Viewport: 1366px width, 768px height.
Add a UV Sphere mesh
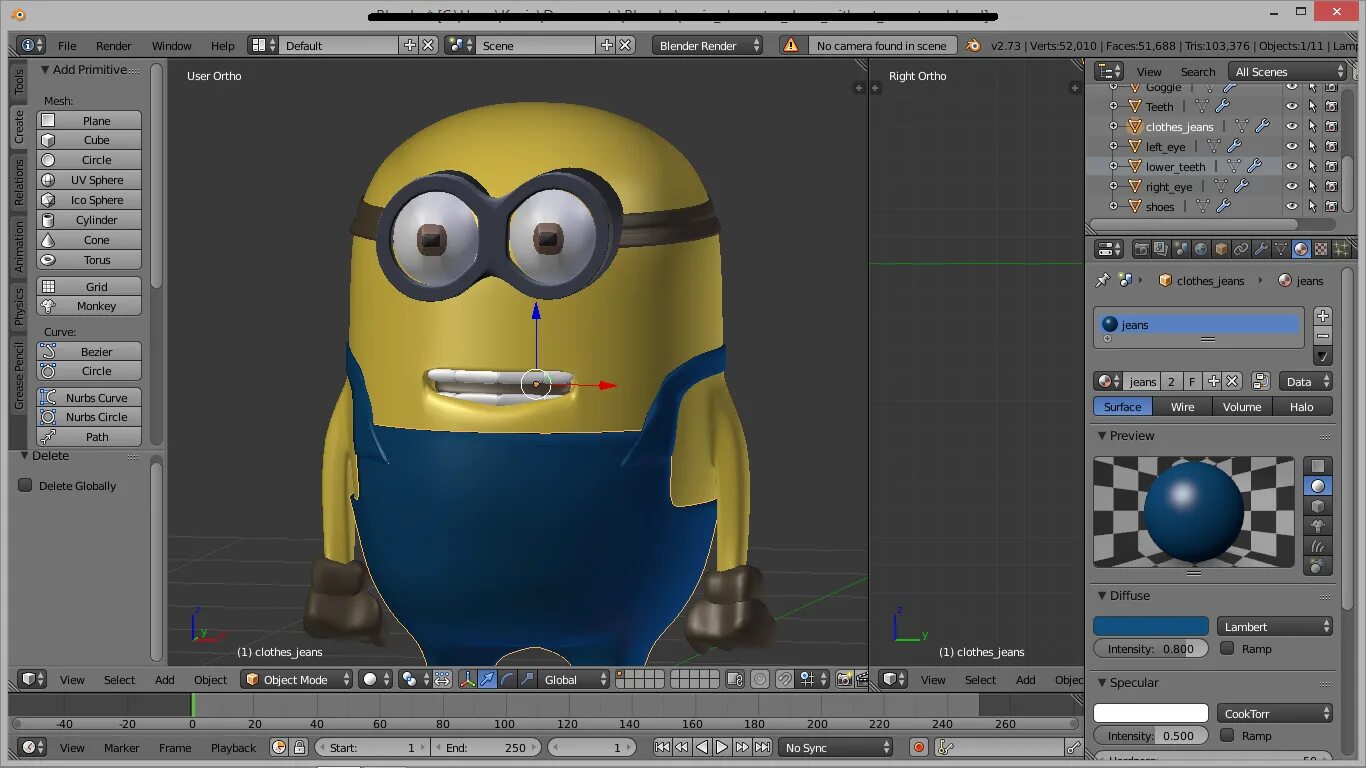(x=89, y=180)
